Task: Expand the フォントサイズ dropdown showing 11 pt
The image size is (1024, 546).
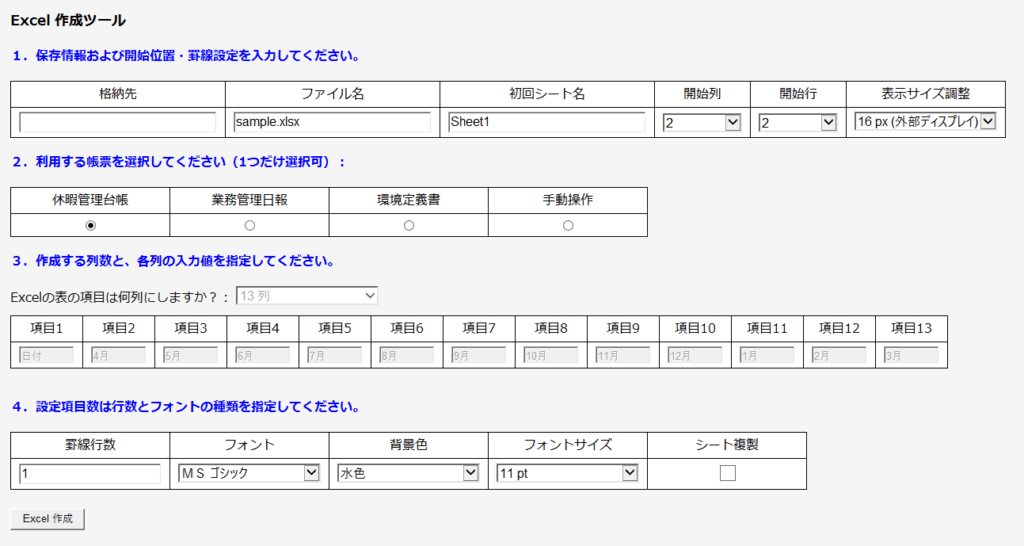Action: (x=567, y=473)
